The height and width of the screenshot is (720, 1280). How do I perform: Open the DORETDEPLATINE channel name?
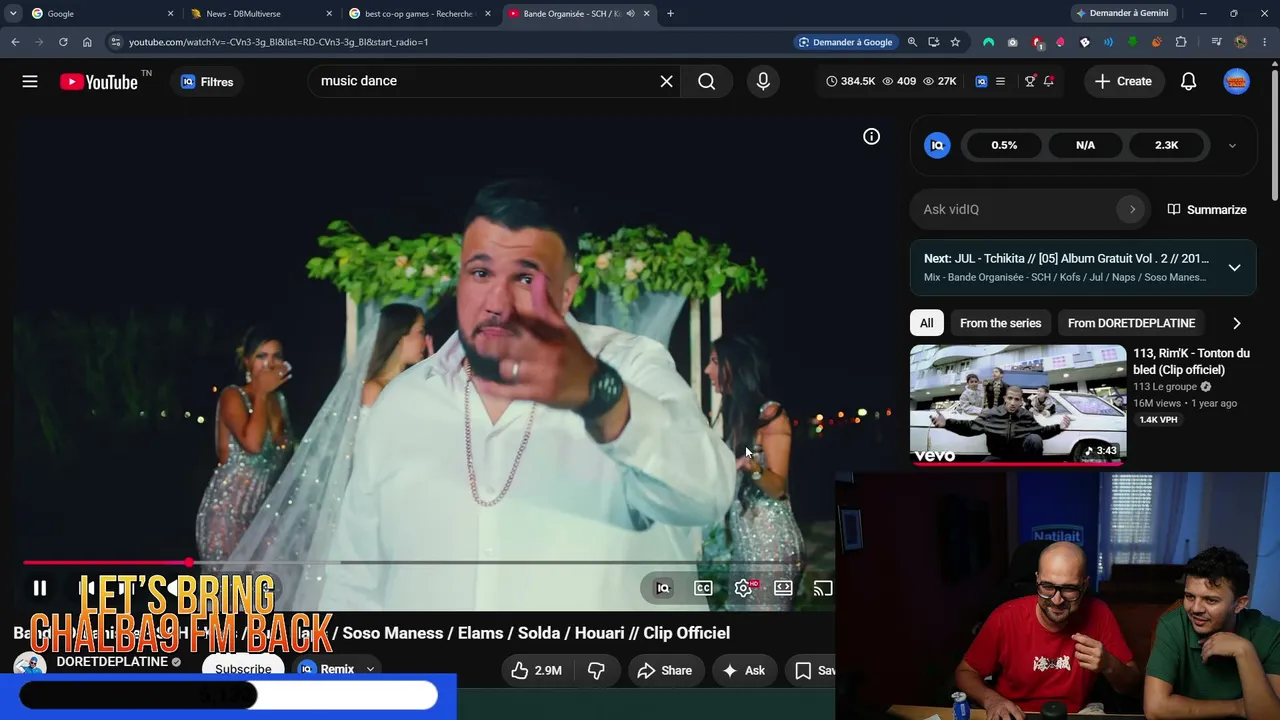(112, 662)
